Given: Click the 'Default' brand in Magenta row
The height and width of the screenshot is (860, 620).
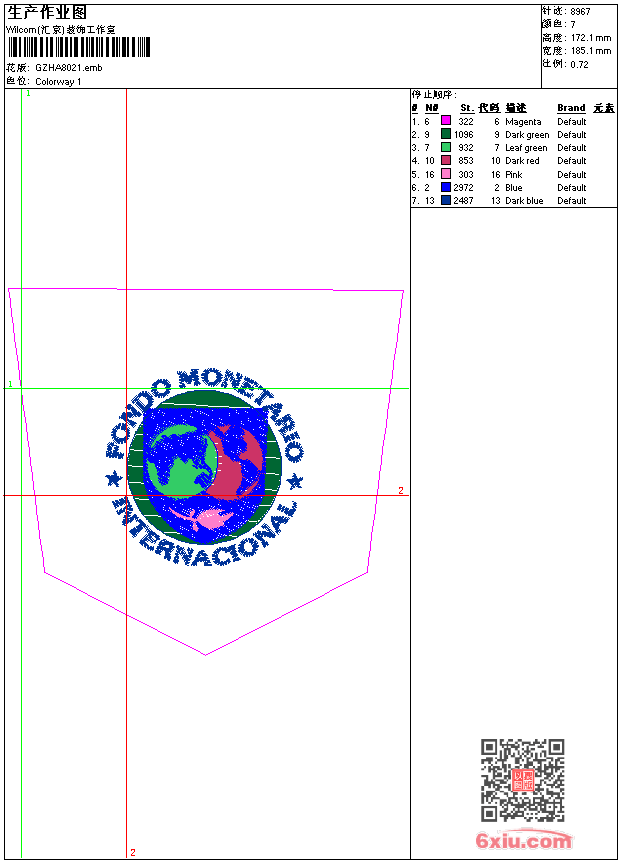Looking at the screenshot, I should pos(571,122).
